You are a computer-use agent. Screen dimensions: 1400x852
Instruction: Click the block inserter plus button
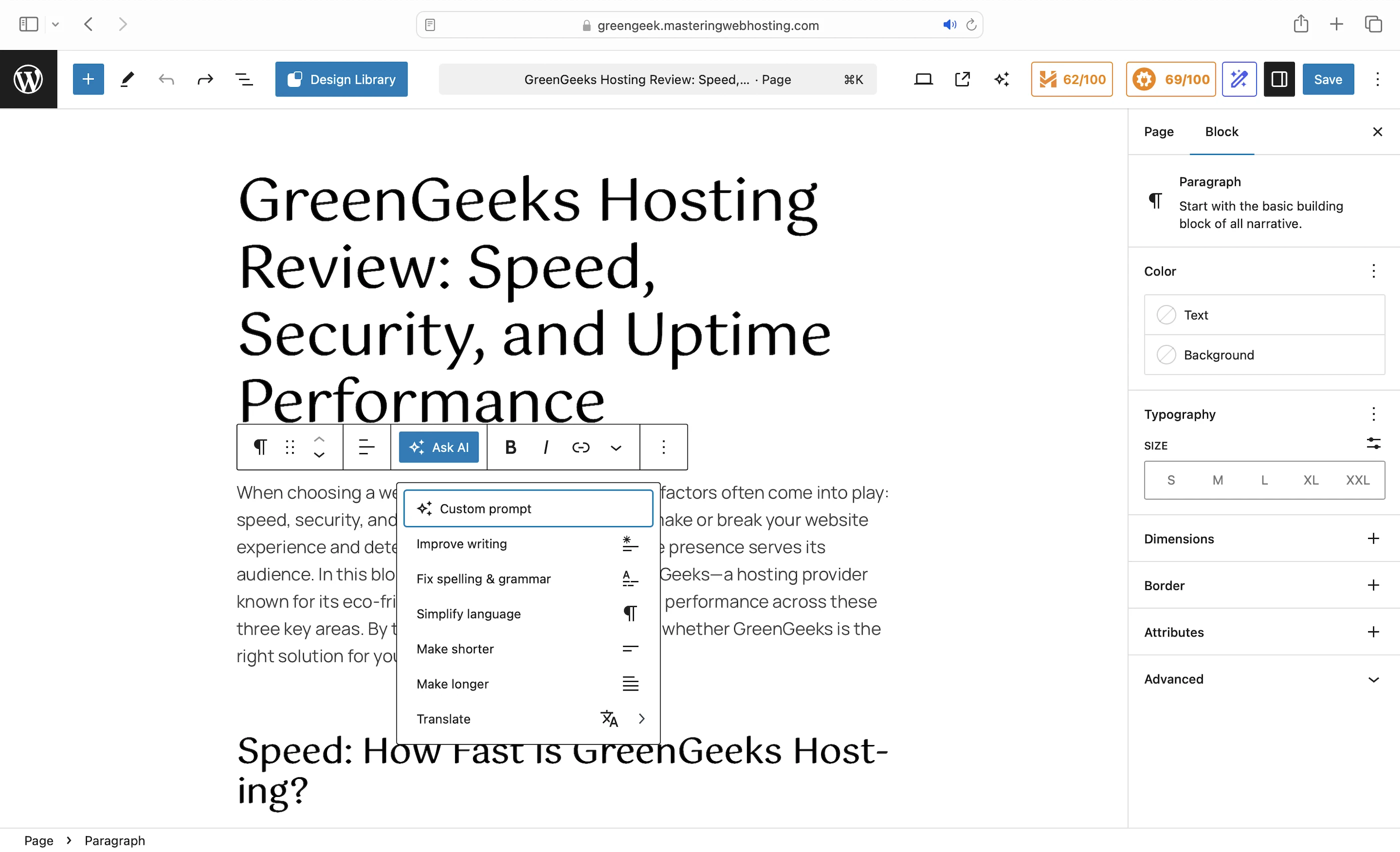[88, 79]
